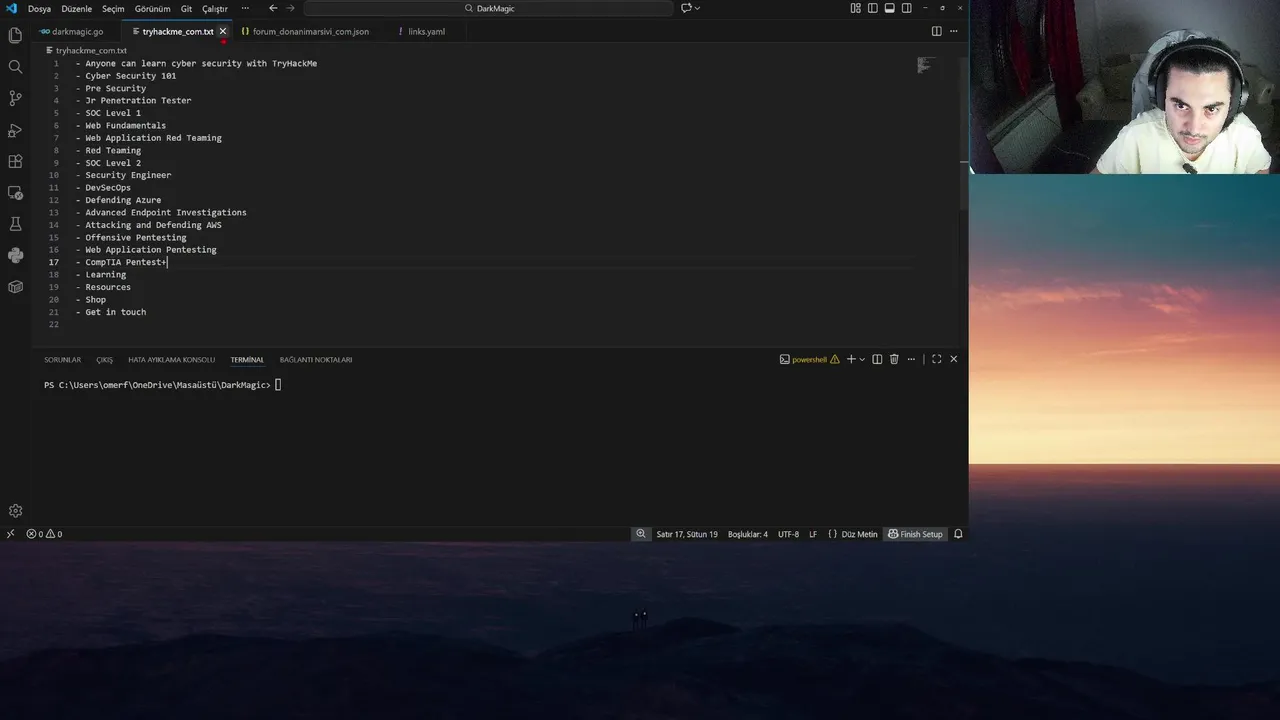Image resolution: width=1280 pixels, height=720 pixels.
Task: Close the tryhackme_com.txt tab
Action: [x=223, y=31]
